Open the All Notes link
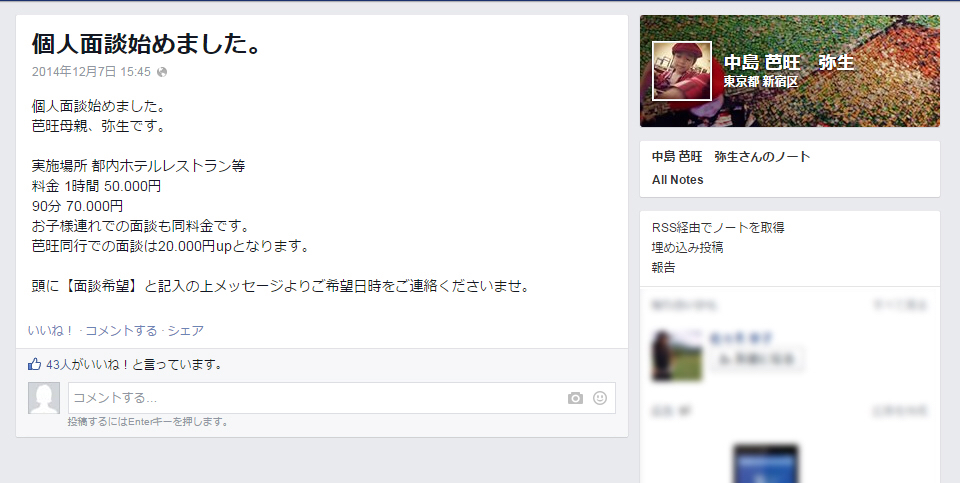Image resolution: width=960 pixels, height=483 pixels. click(678, 180)
